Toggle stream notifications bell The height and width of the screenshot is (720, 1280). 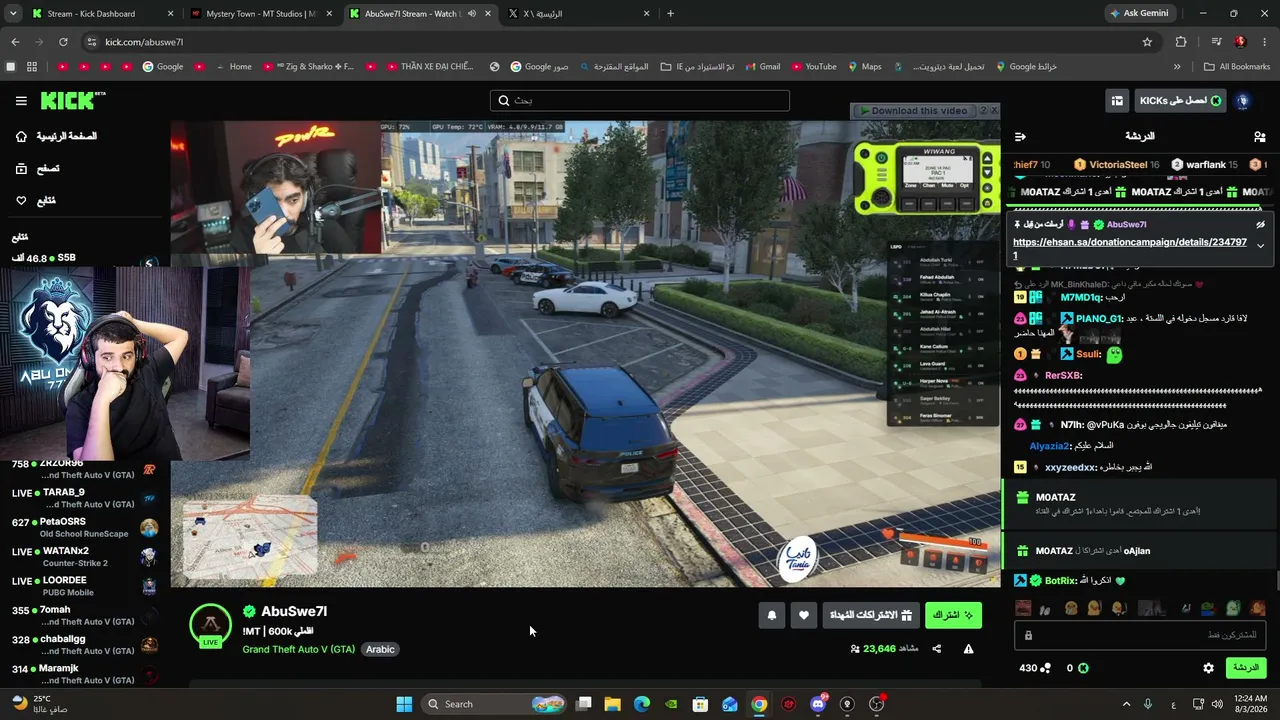click(x=772, y=615)
